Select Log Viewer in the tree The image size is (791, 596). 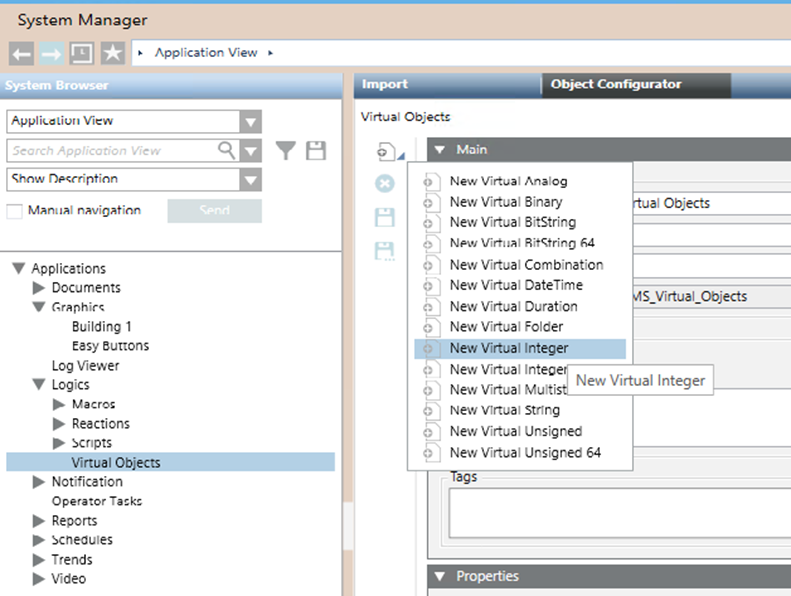tap(85, 366)
